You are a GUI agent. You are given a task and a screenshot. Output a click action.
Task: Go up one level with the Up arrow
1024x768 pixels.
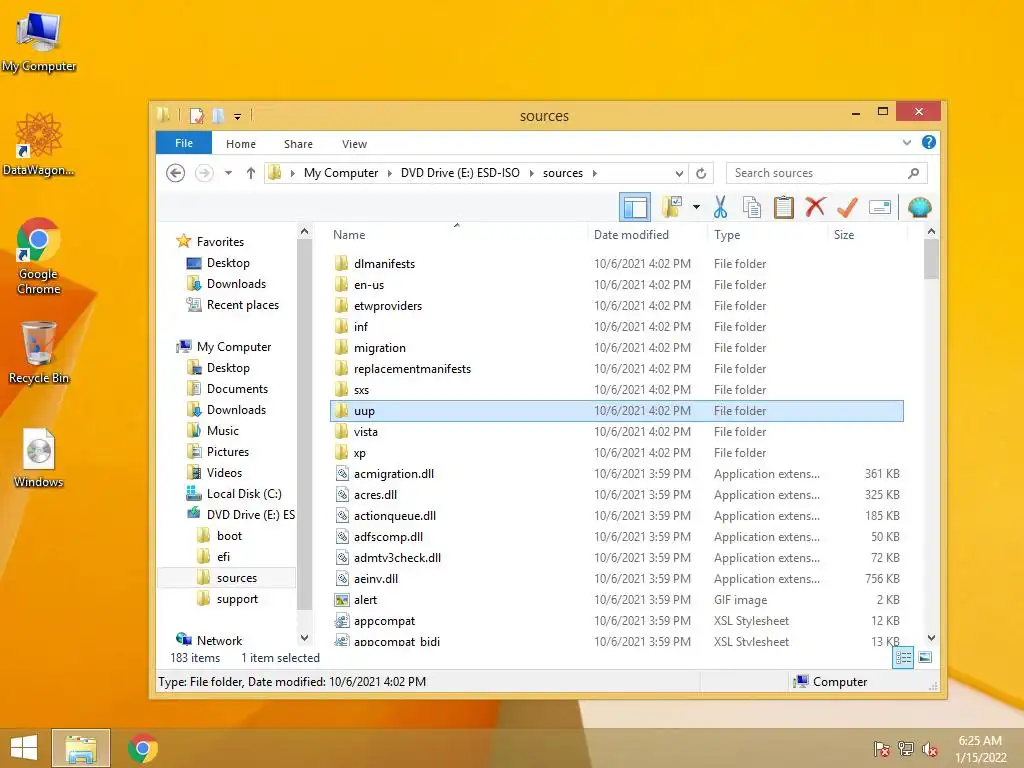pos(251,173)
